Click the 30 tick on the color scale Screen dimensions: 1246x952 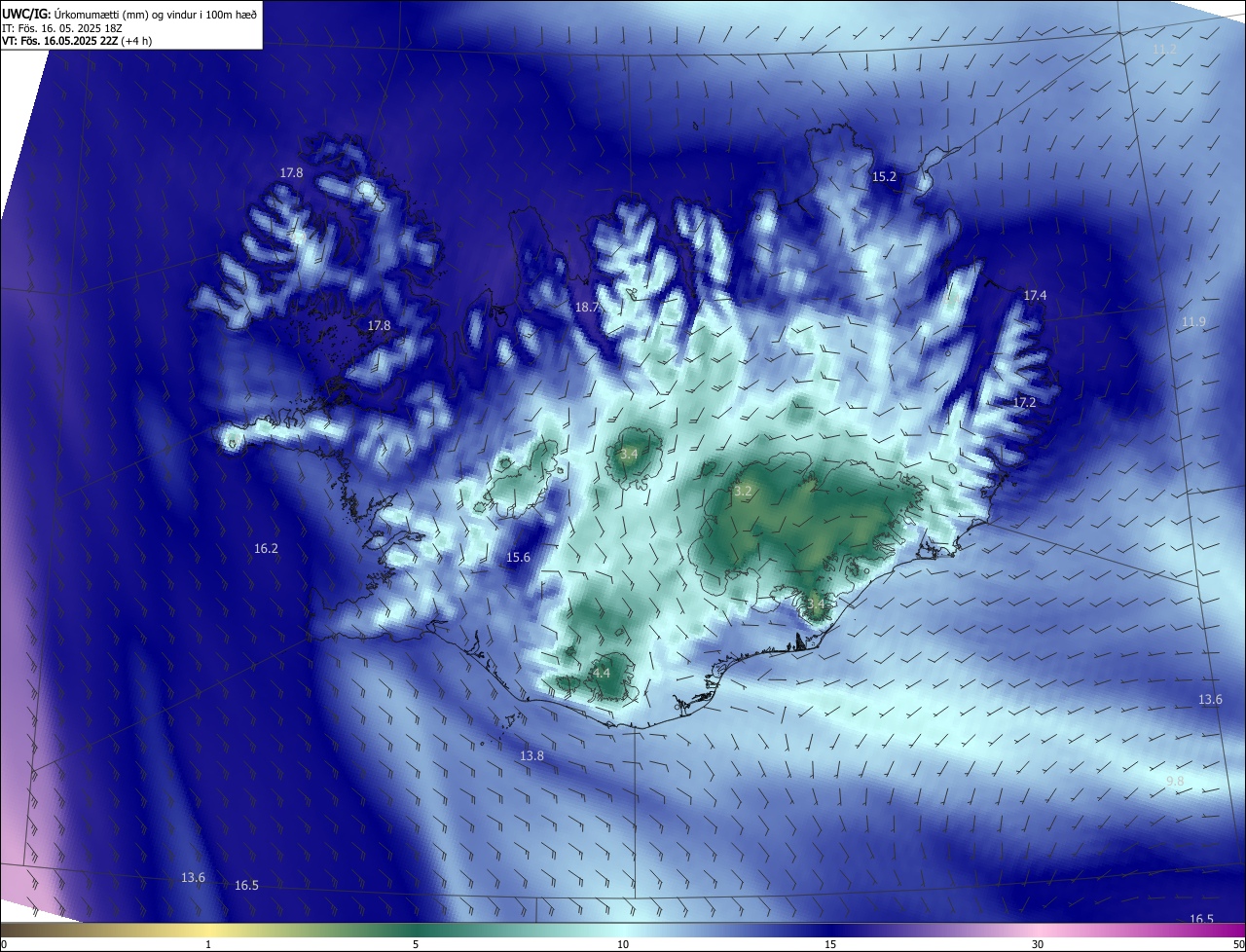click(1038, 944)
